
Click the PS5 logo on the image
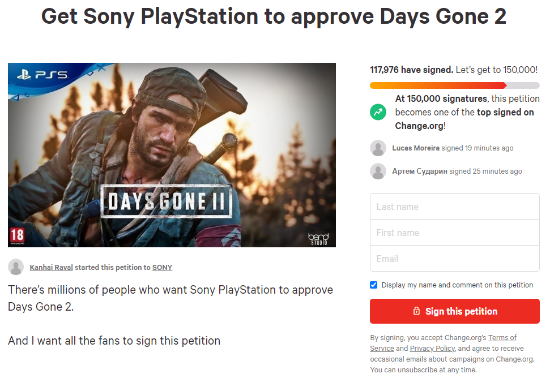[x=42, y=75]
